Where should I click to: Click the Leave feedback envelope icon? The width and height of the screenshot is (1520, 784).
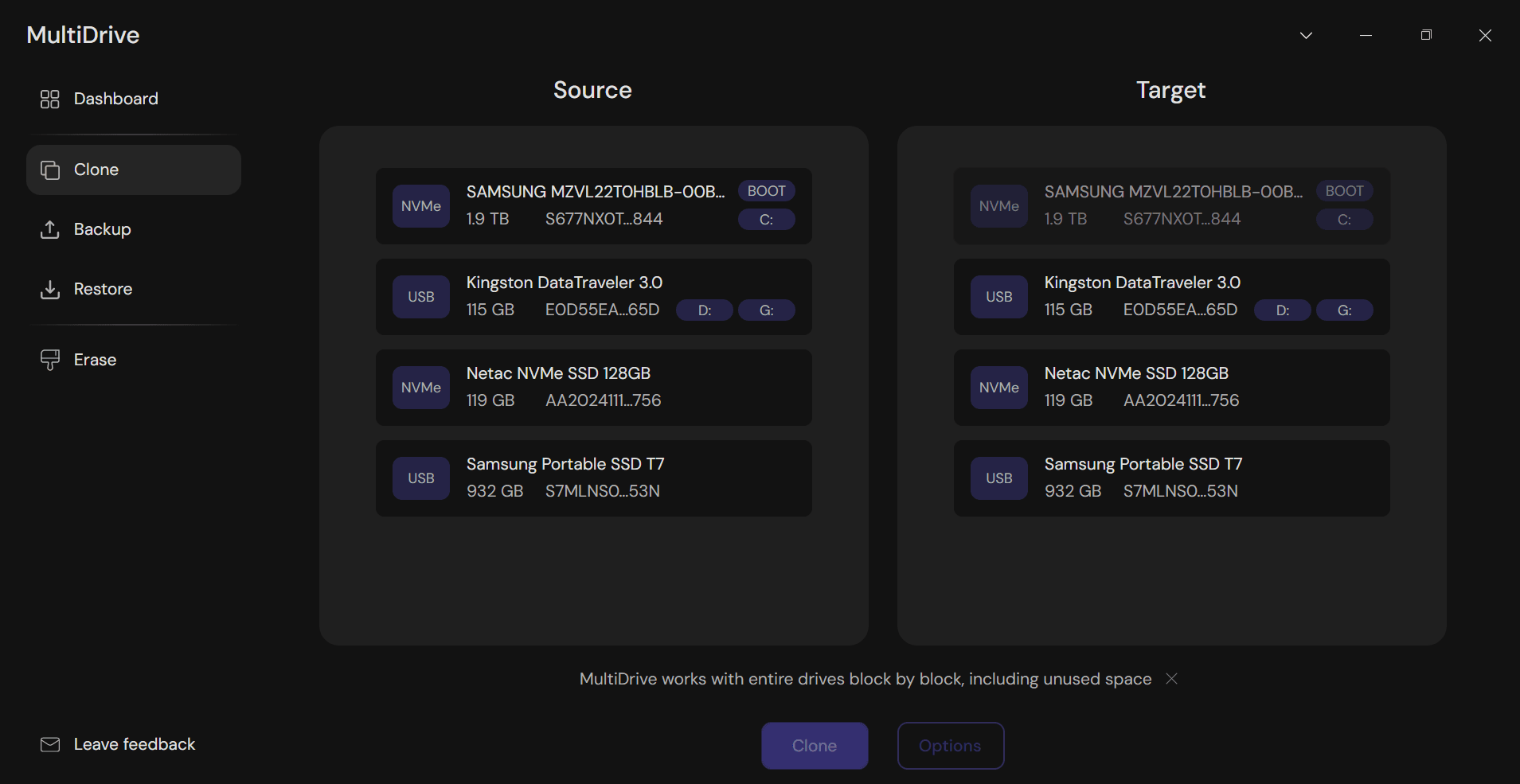point(49,744)
